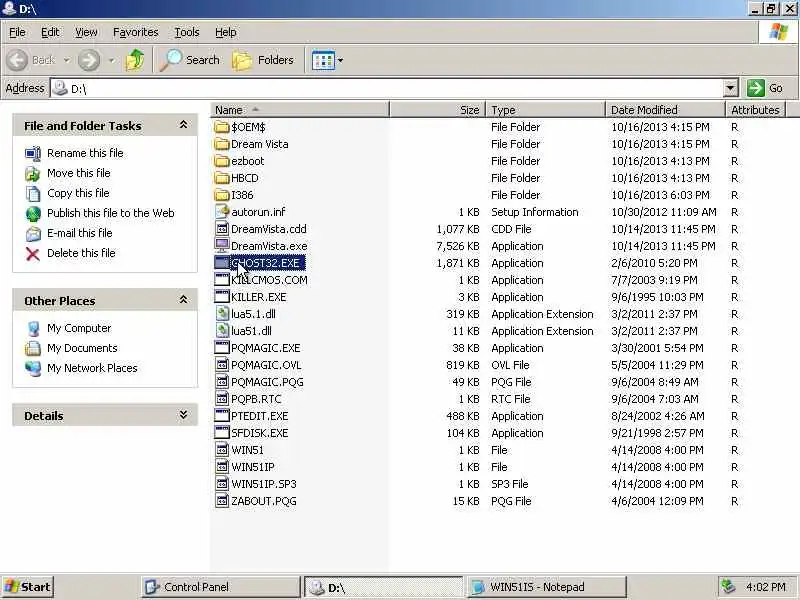Toggle the Folders pane button
This screenshot has width=800, height=600.
pos(263,60)
